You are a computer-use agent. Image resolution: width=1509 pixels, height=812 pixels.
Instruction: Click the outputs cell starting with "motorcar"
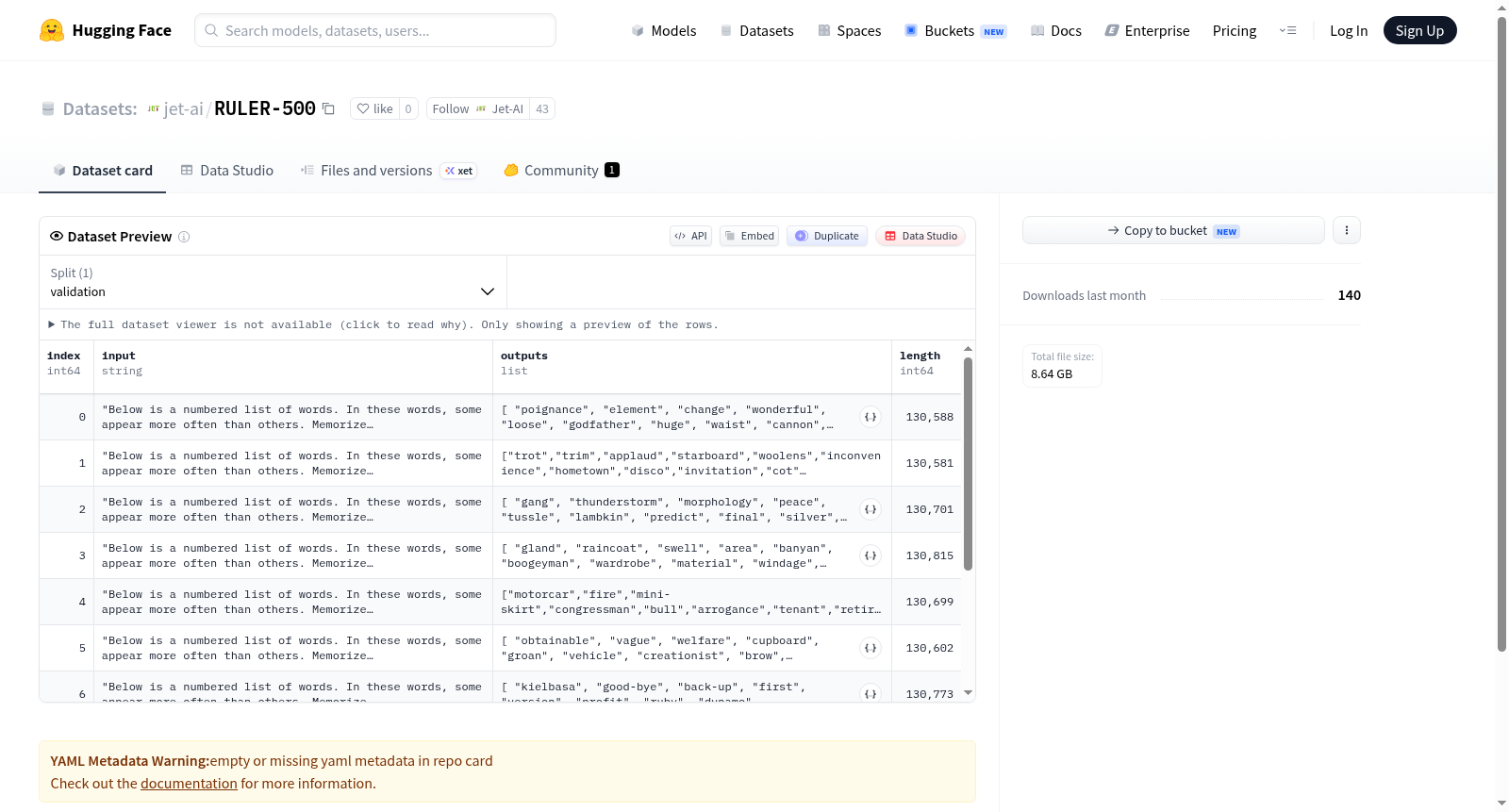pos(692,602)
